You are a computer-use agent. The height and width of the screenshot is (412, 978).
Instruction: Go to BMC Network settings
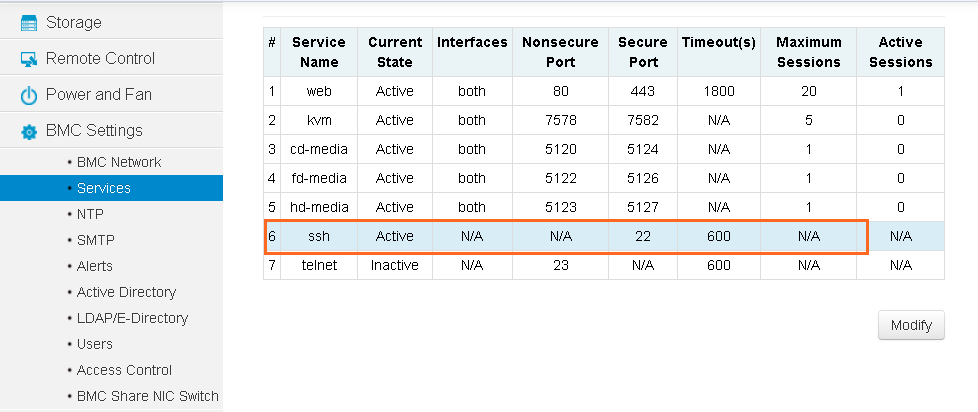click(x=119, y=162)
